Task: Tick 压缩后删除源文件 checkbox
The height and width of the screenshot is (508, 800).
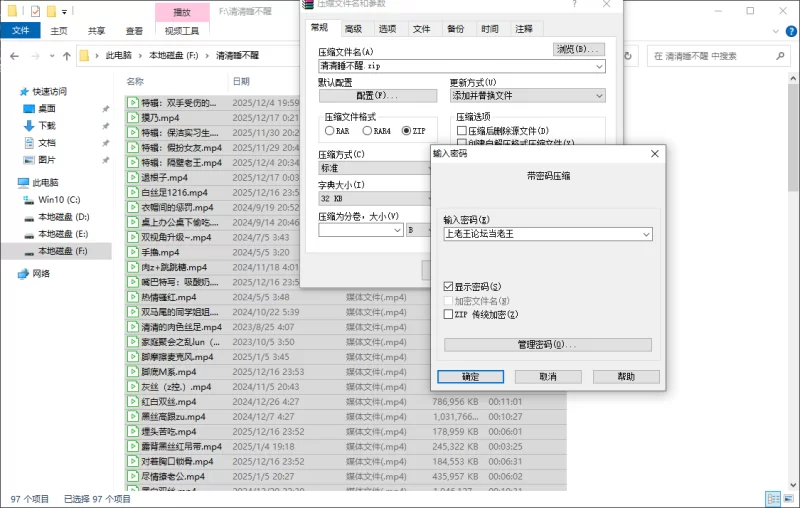Action: [462, 131]
